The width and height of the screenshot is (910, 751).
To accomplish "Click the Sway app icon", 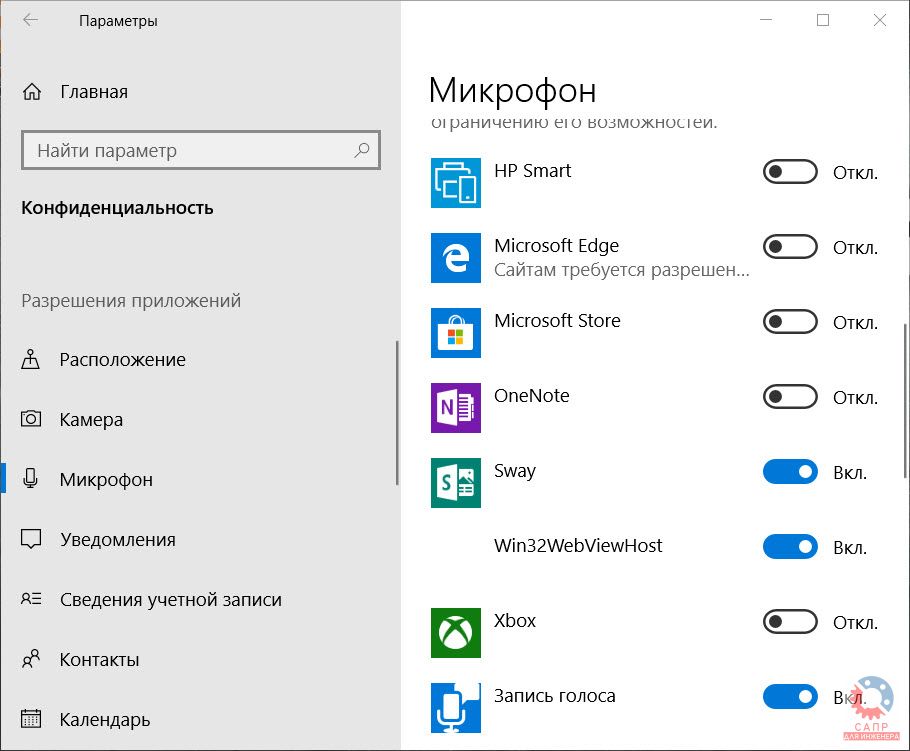I will 456,483.
